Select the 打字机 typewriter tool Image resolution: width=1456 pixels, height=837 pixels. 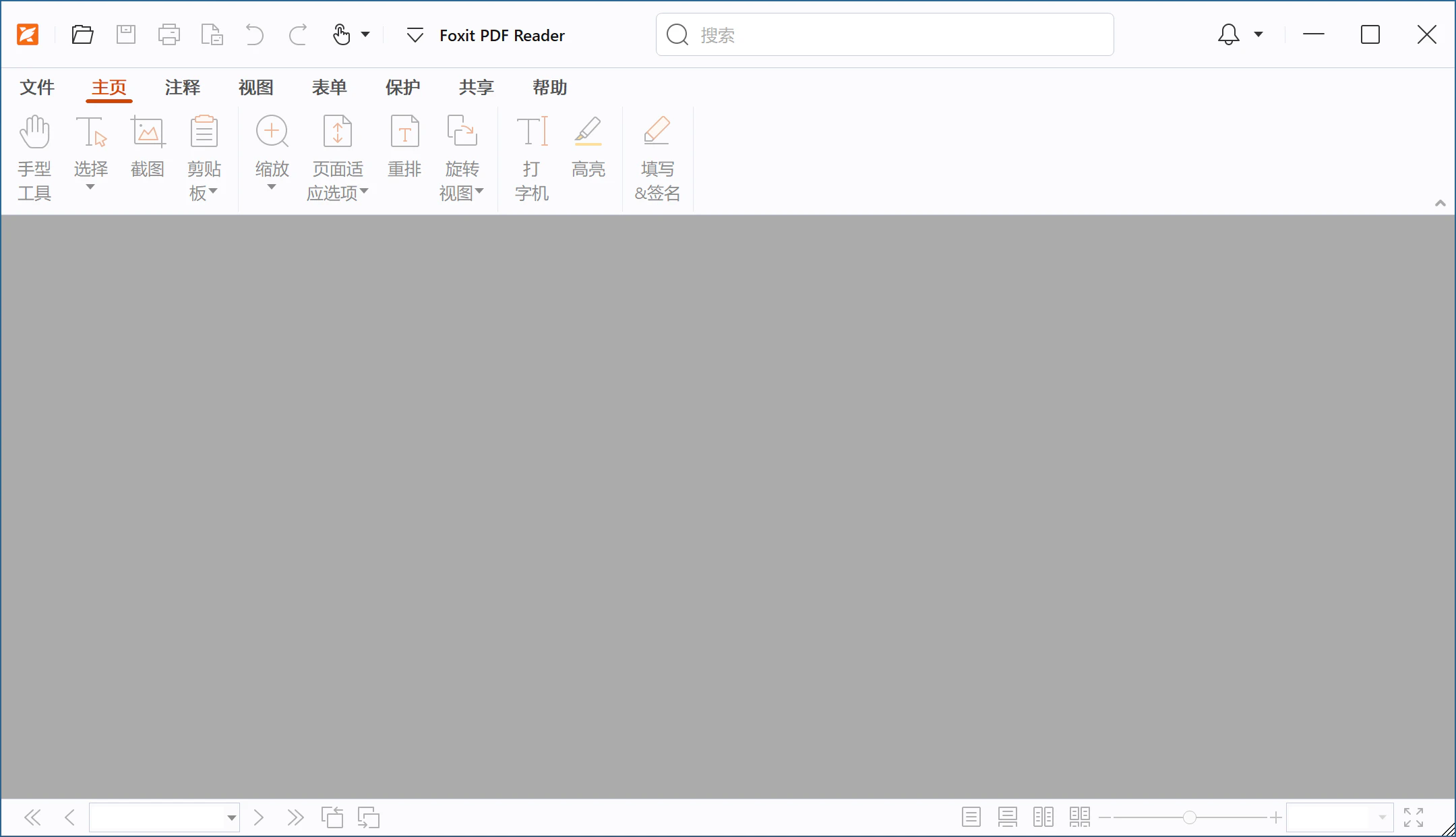[x=532, y=158]
